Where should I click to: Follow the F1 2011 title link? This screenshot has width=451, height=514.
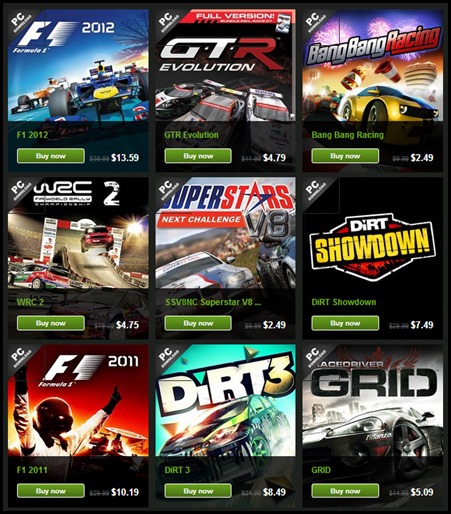[x=32, y=470]
